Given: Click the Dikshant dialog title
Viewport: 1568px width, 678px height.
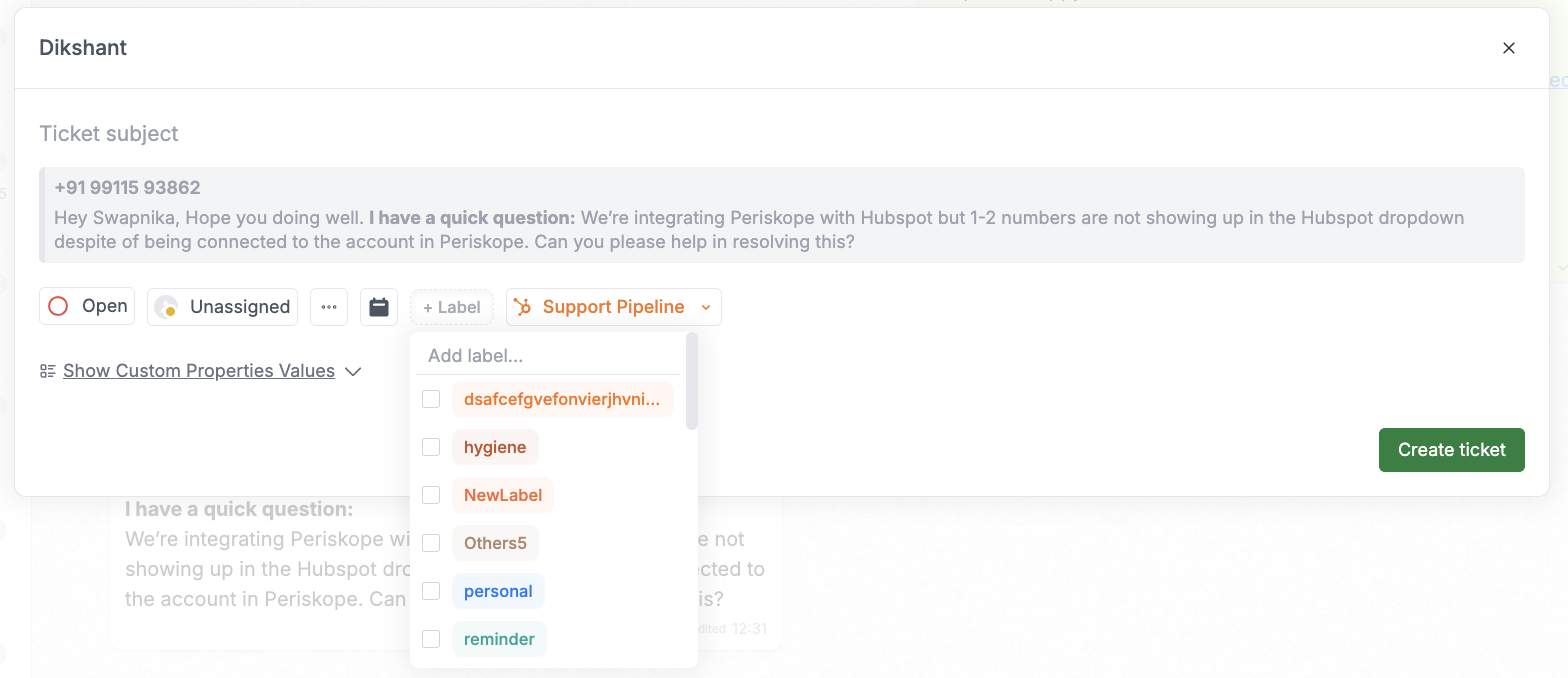Looking at the screenshot, I should 83,48.
